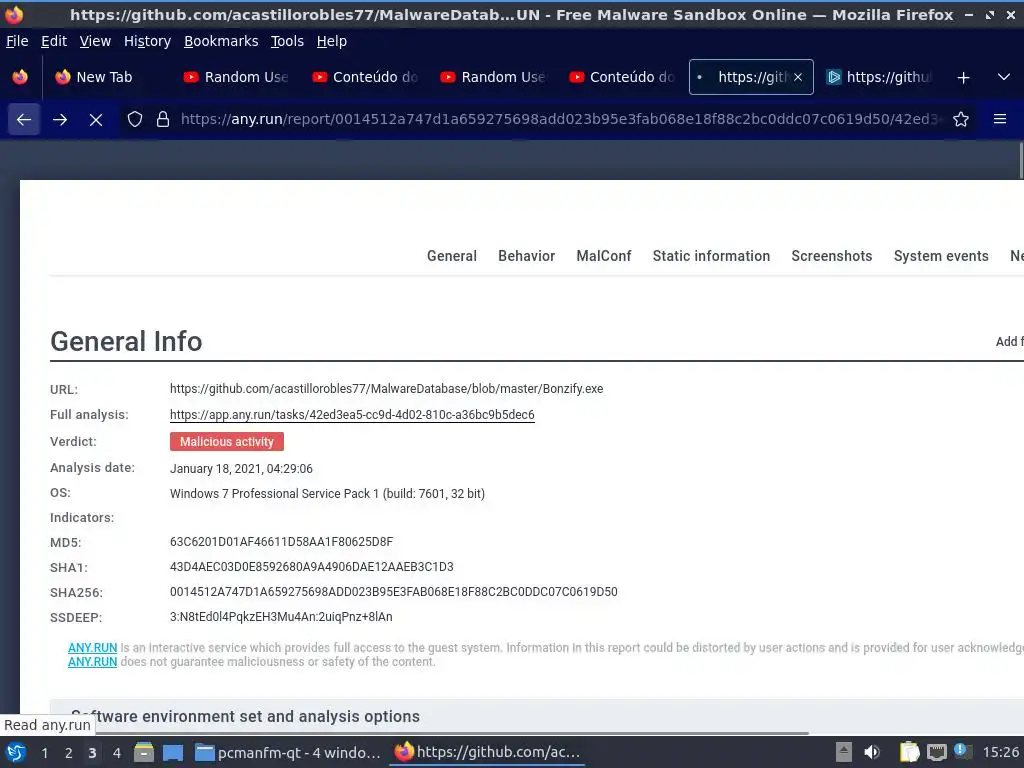Open volume speaker tray icon
Screen dimensions: 1024x768
pyautogui.click(x=872, y=752)
